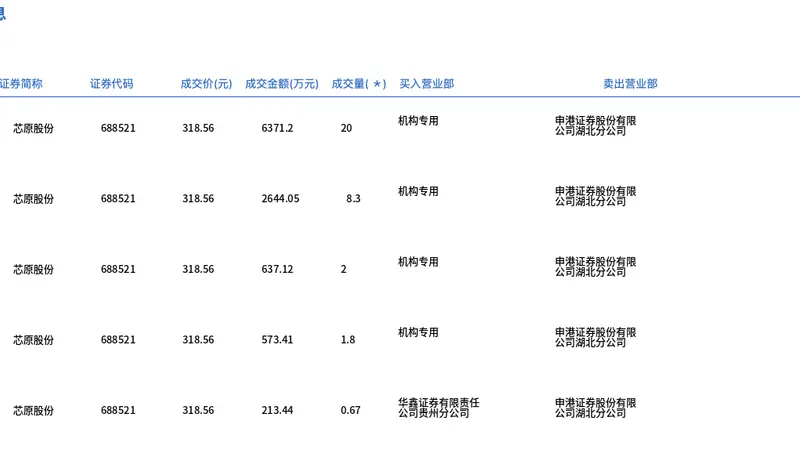Click price 318.56 in the 637.12 row

pos(198,269)
